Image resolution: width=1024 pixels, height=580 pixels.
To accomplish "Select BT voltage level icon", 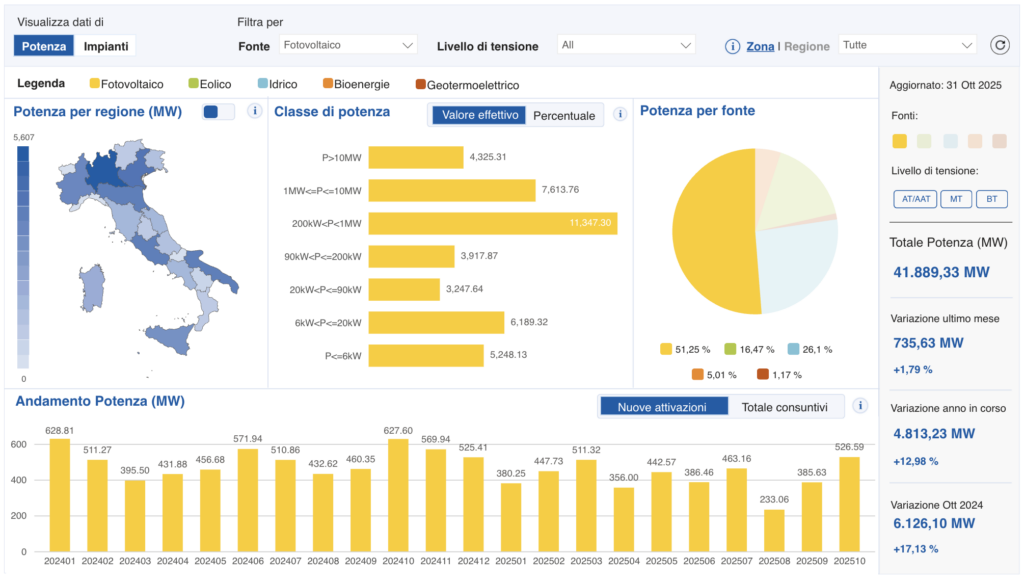I will pos(991,199).
